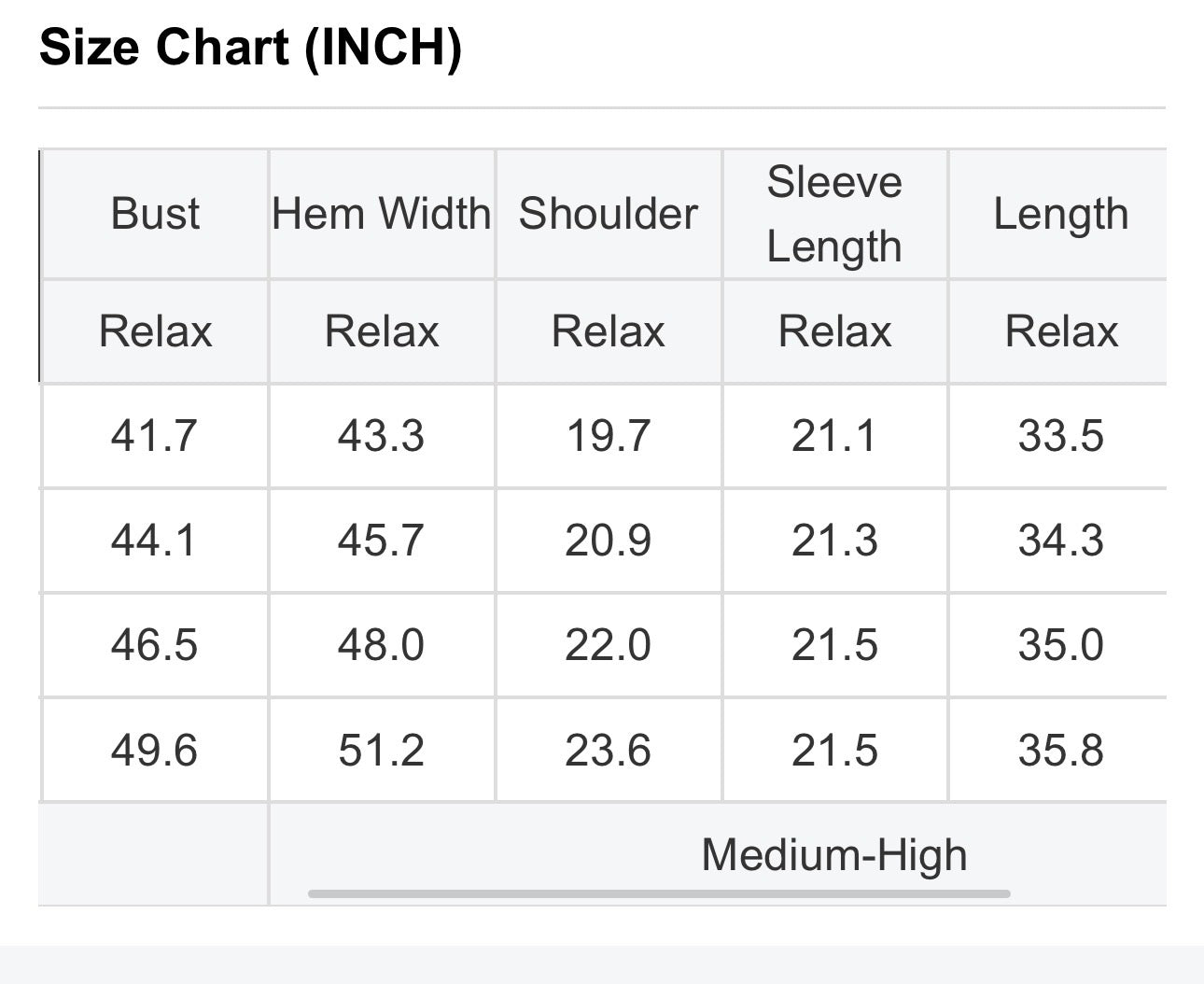Click hem width value 45.7

381,541
